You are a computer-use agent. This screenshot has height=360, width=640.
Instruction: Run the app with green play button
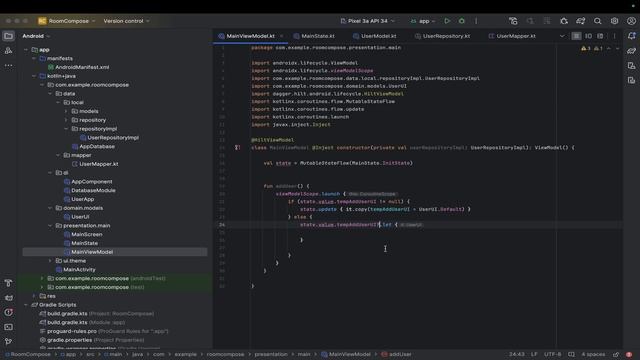click(447, 21)
